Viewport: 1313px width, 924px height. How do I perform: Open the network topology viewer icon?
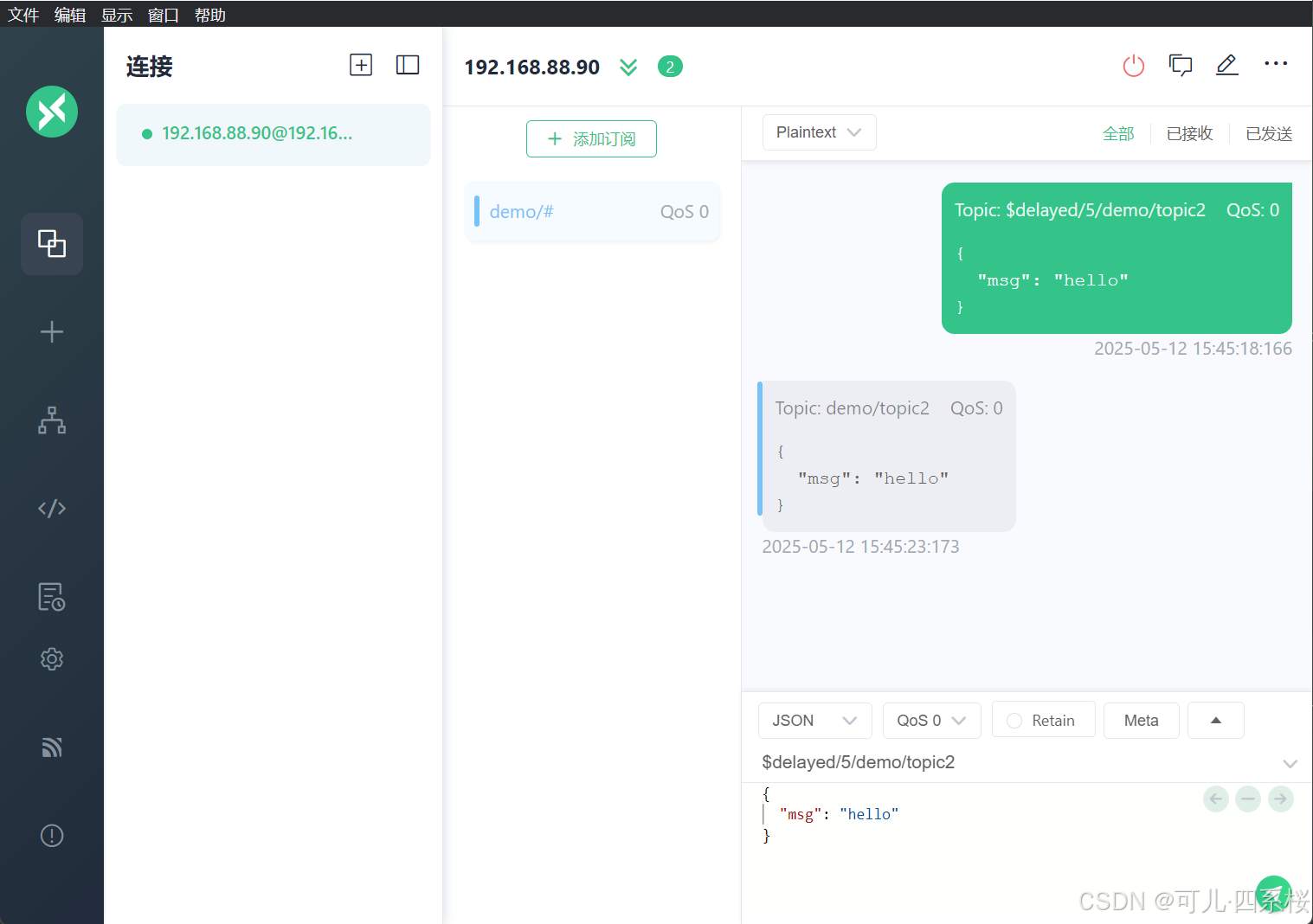point(52,420)
